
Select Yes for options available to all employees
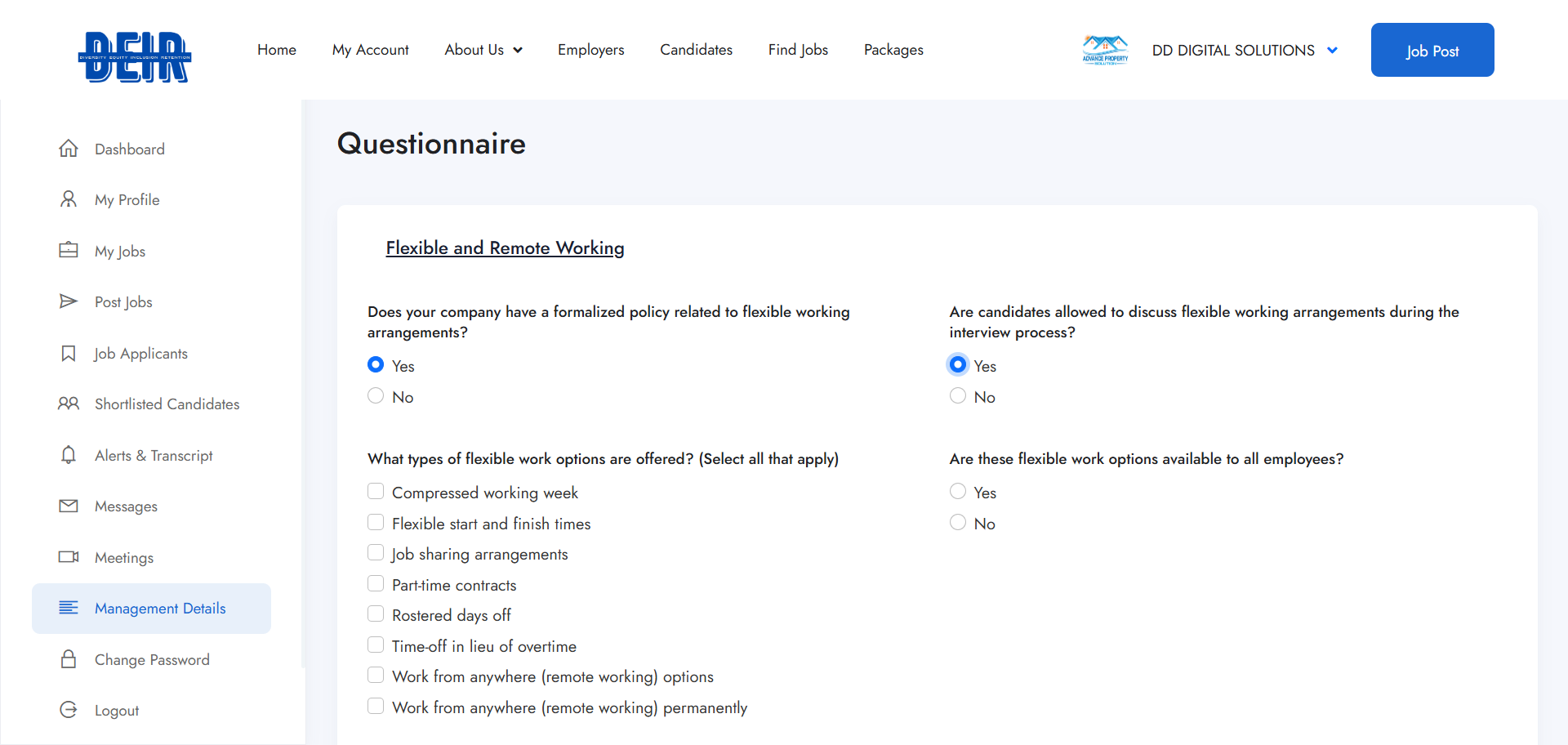tap(958, 491)
